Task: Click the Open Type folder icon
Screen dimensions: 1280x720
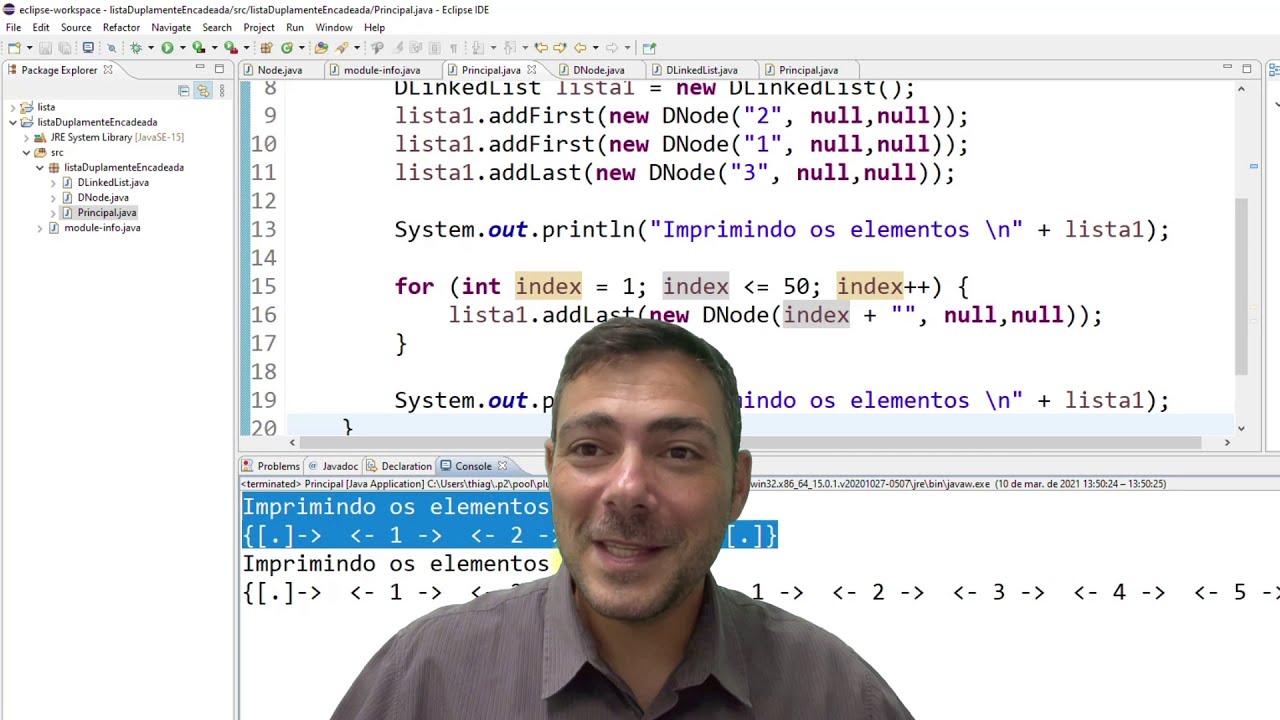Action: click(321, 47)
